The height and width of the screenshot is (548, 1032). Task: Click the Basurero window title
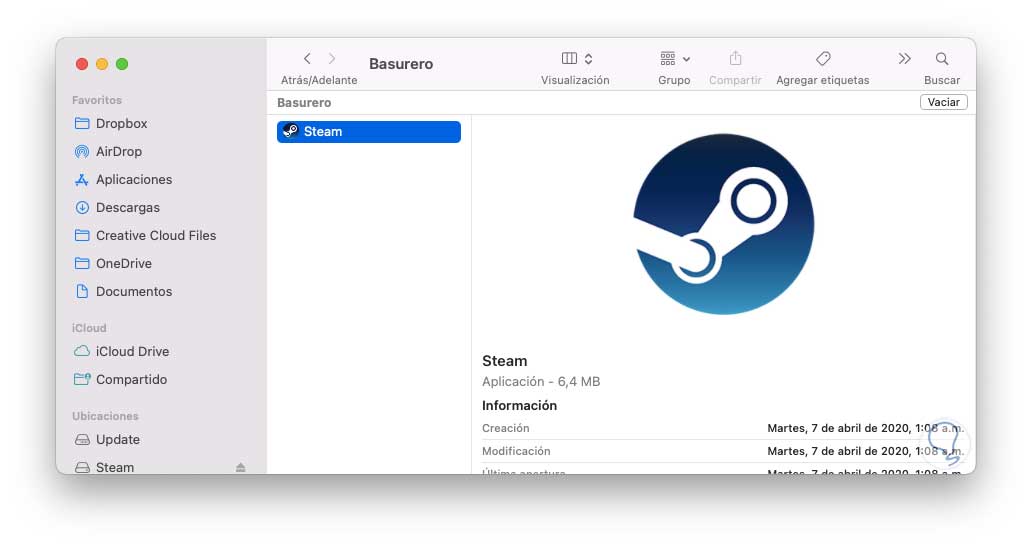tap(401, 64)
